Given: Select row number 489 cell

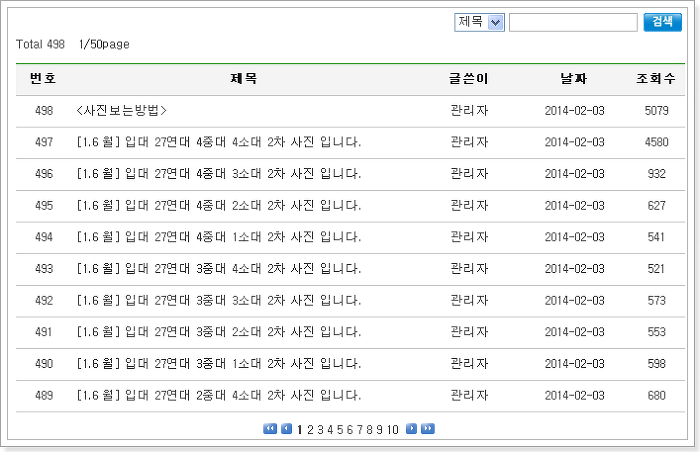Looking at the screenshot, I should coord(44,395).
